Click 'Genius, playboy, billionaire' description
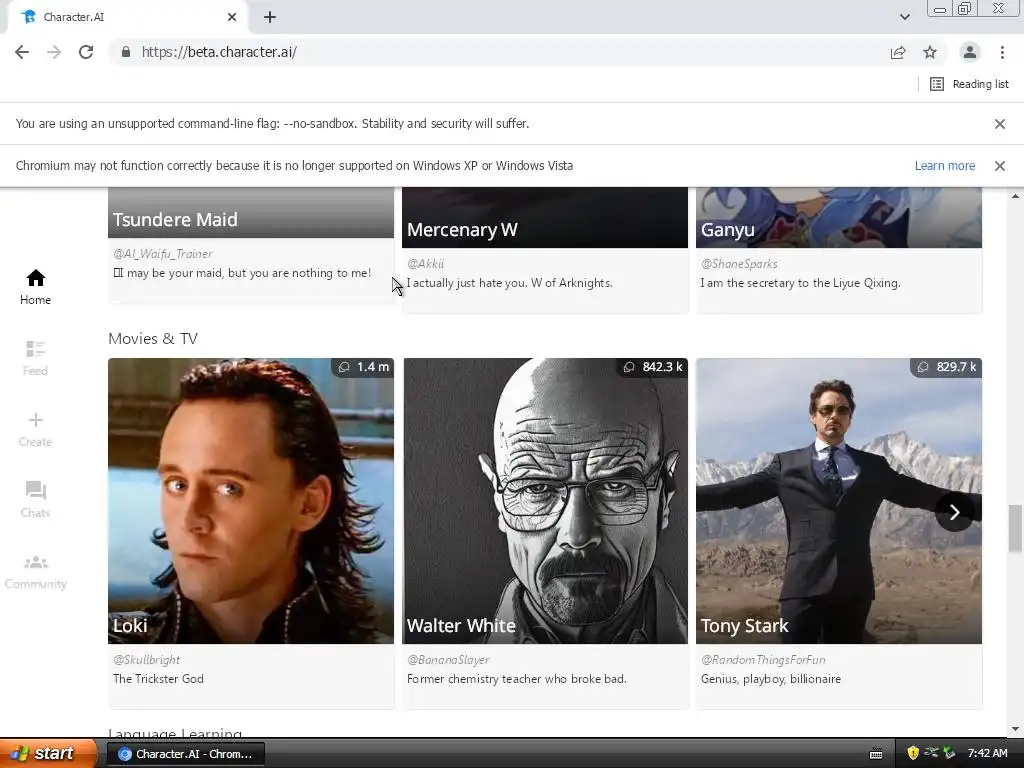 pyautogui.click(x=771, y=679)
